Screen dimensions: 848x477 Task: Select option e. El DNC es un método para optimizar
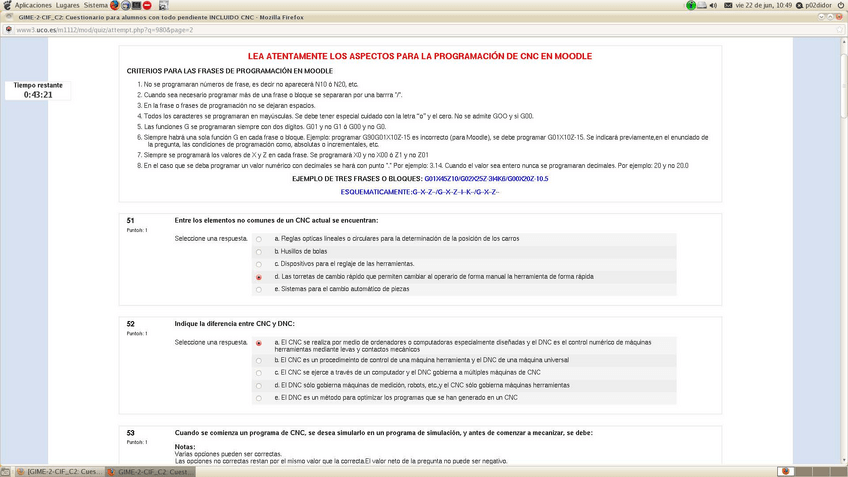point(259,397)
